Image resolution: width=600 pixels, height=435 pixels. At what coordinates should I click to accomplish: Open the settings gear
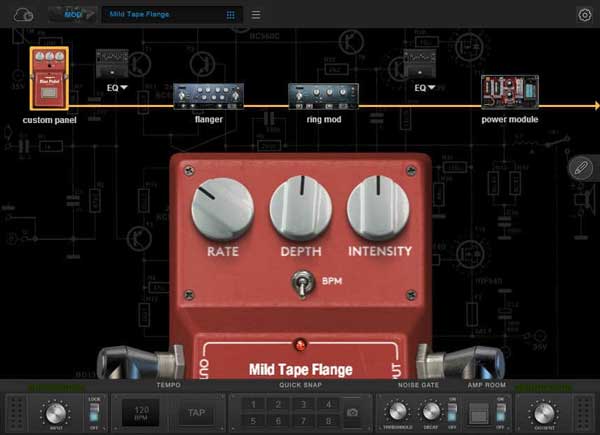pos(584,15)
